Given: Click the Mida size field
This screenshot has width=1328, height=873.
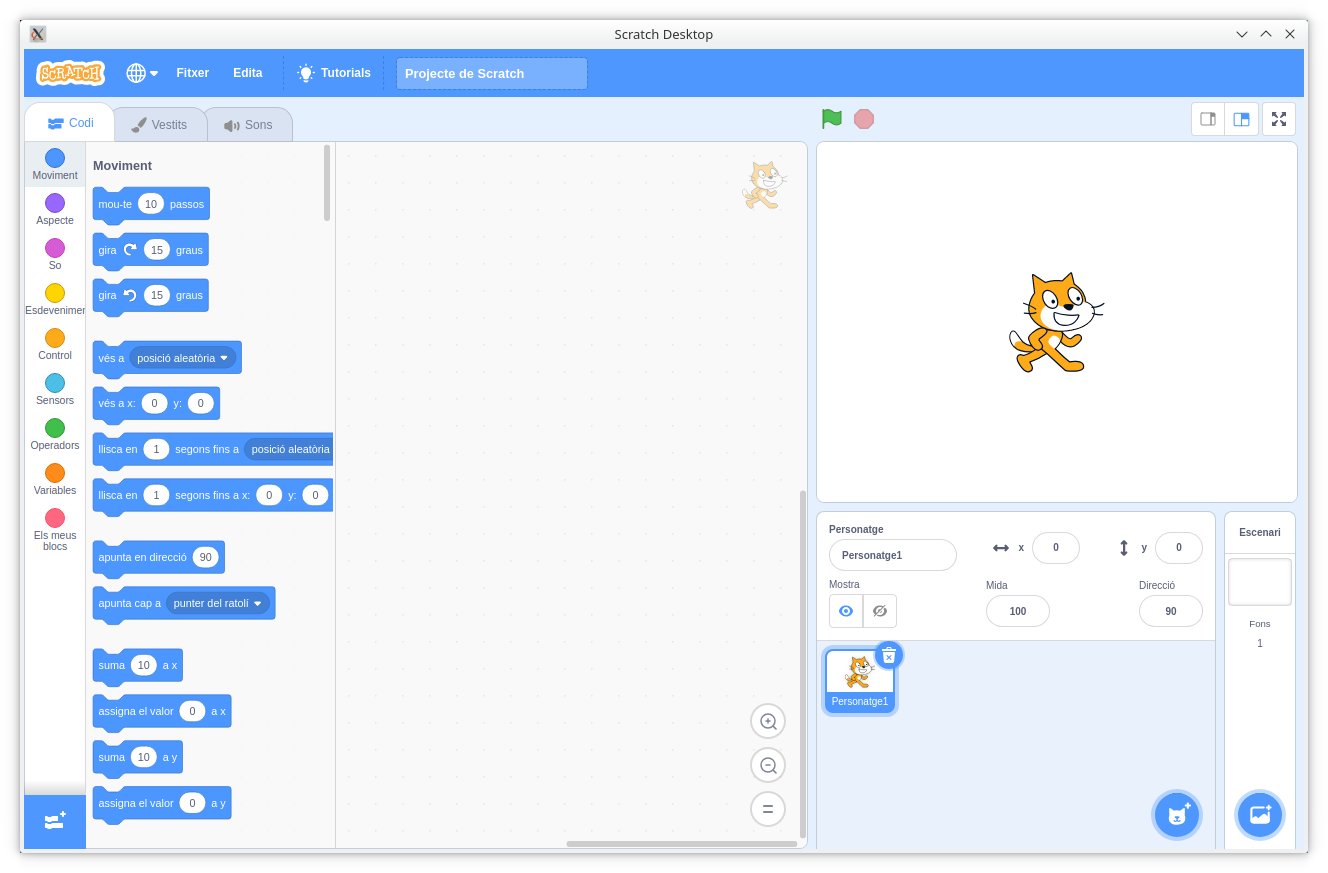Looking at the screenshot, I should (x=1018, y=611).
